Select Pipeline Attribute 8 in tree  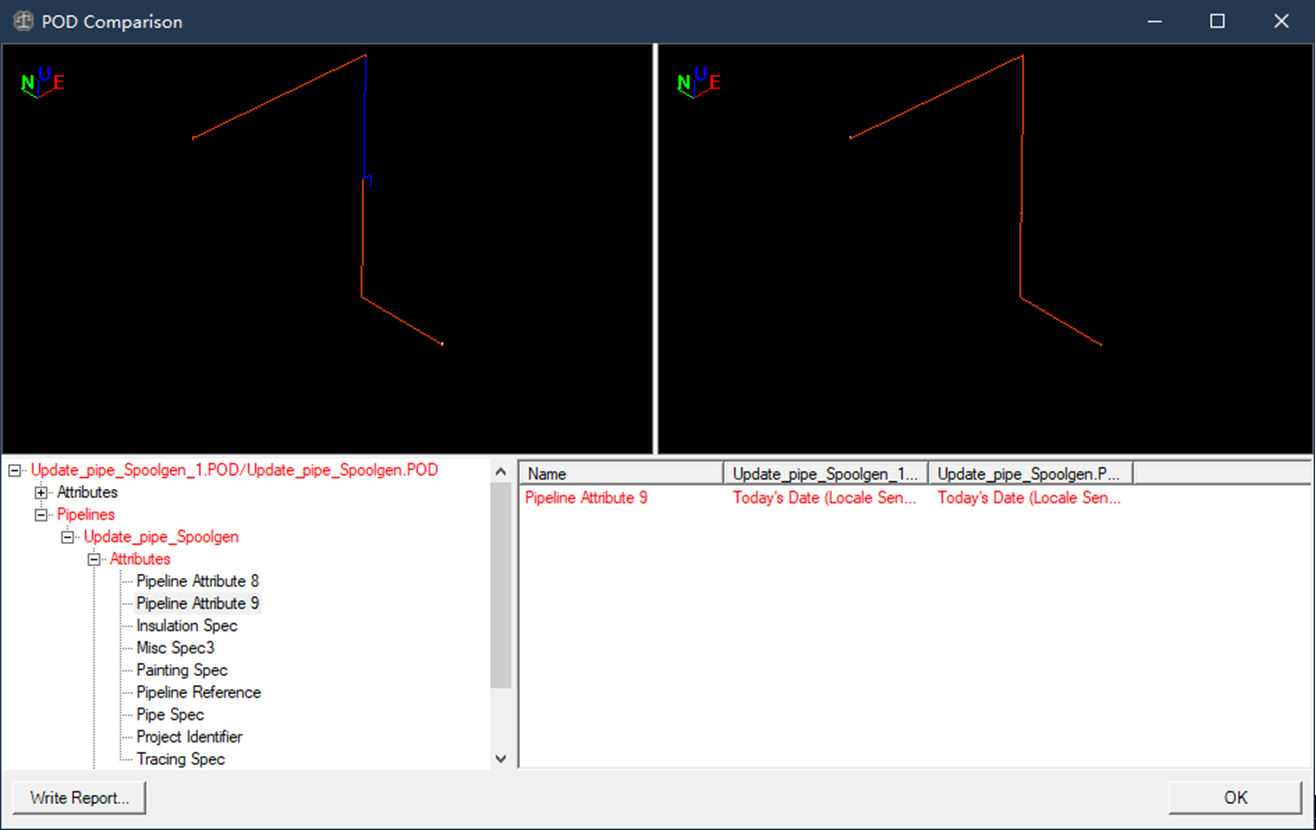coord(197,581)
